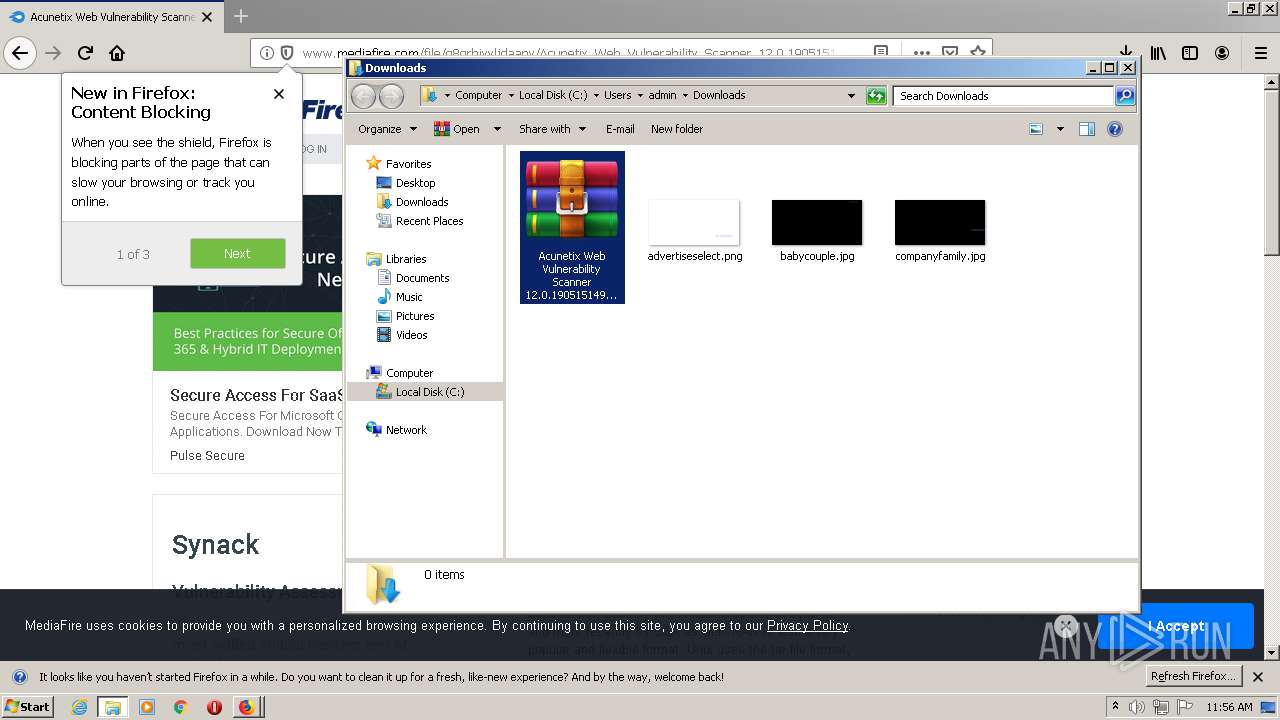Click volume icon in system tray

point(1137,707)
